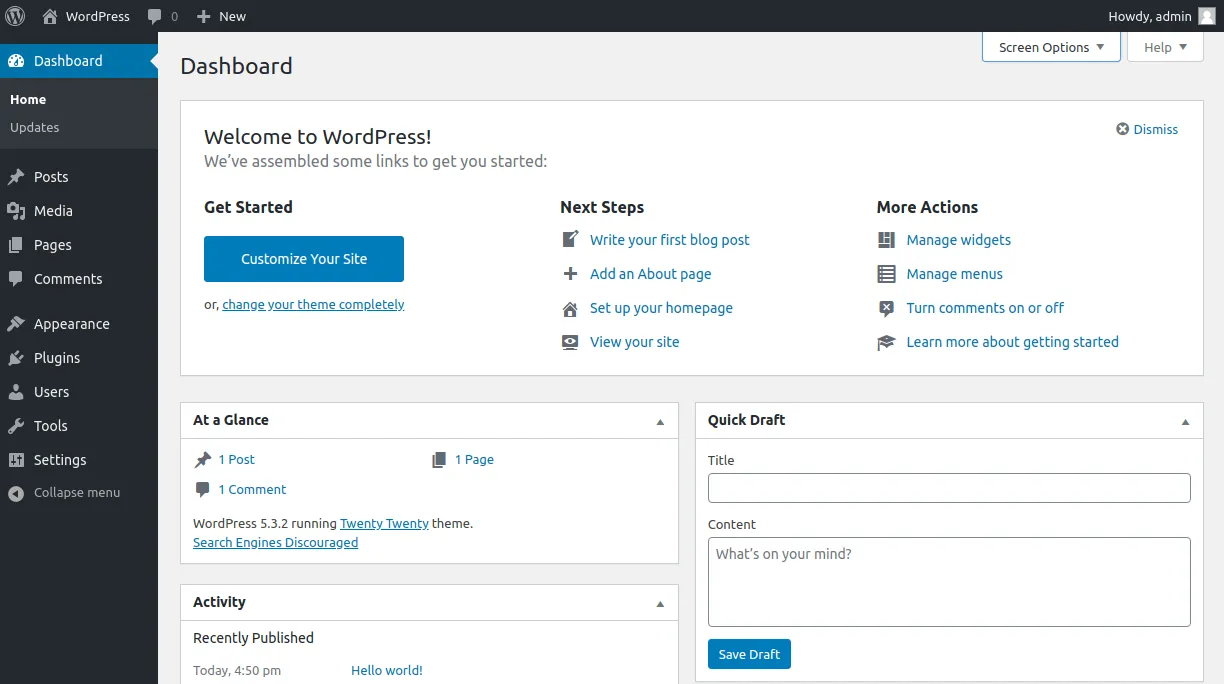Click the pages icon beside 1 Page

pos(439,460)
